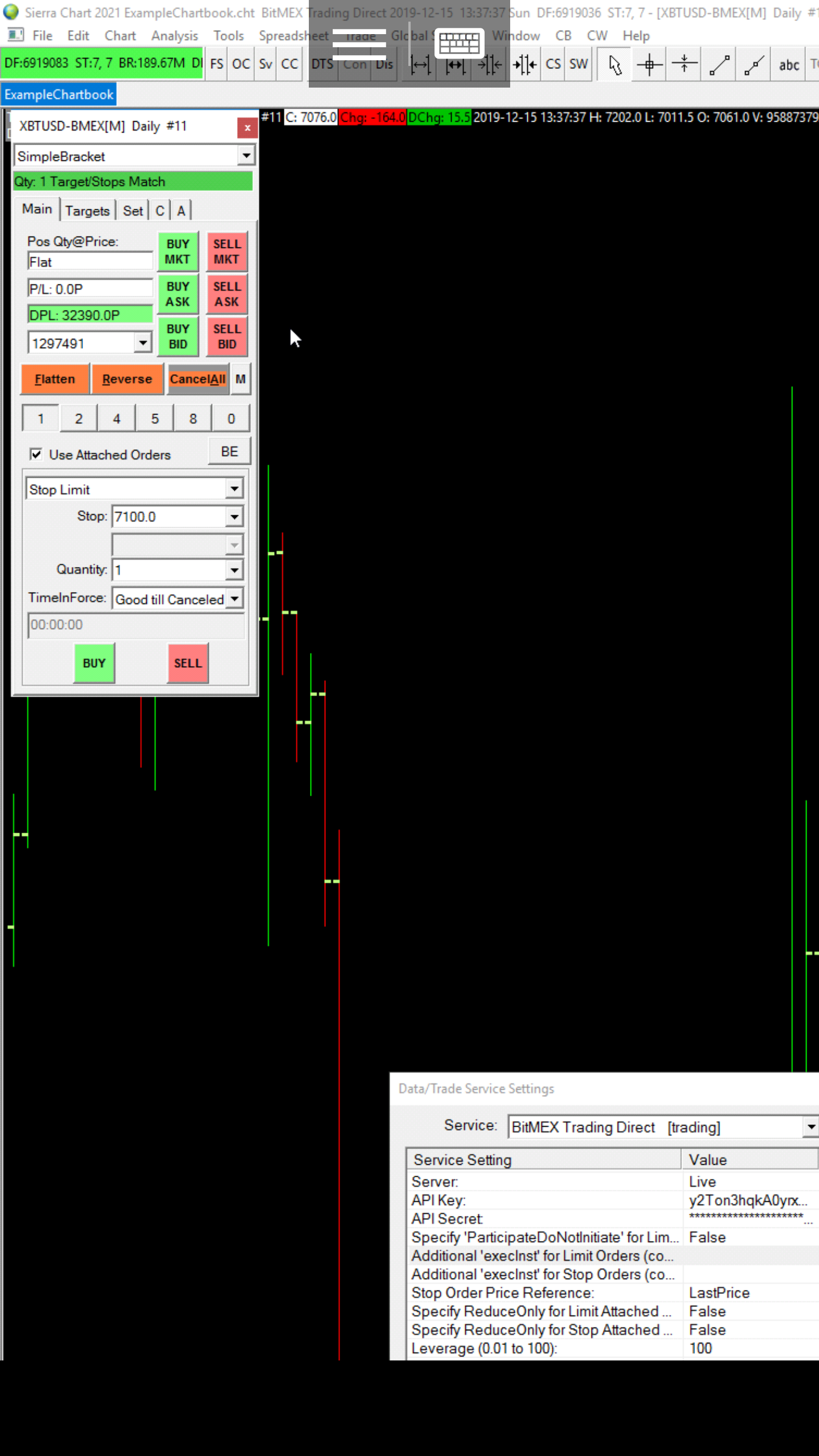Open the Edit menu
Image resolution: width=819 pixels, height=1456 pixels.
click(x=78, y=36)
